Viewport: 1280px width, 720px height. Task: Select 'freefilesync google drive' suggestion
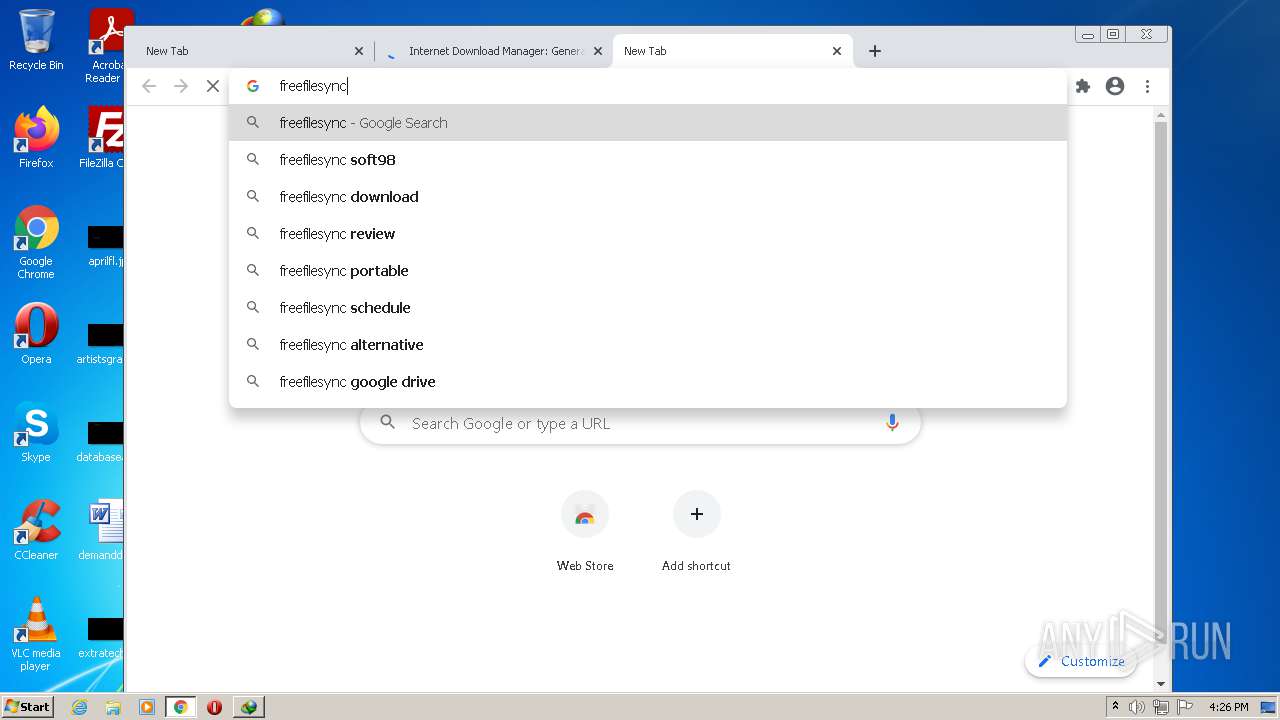click(648, 382)
